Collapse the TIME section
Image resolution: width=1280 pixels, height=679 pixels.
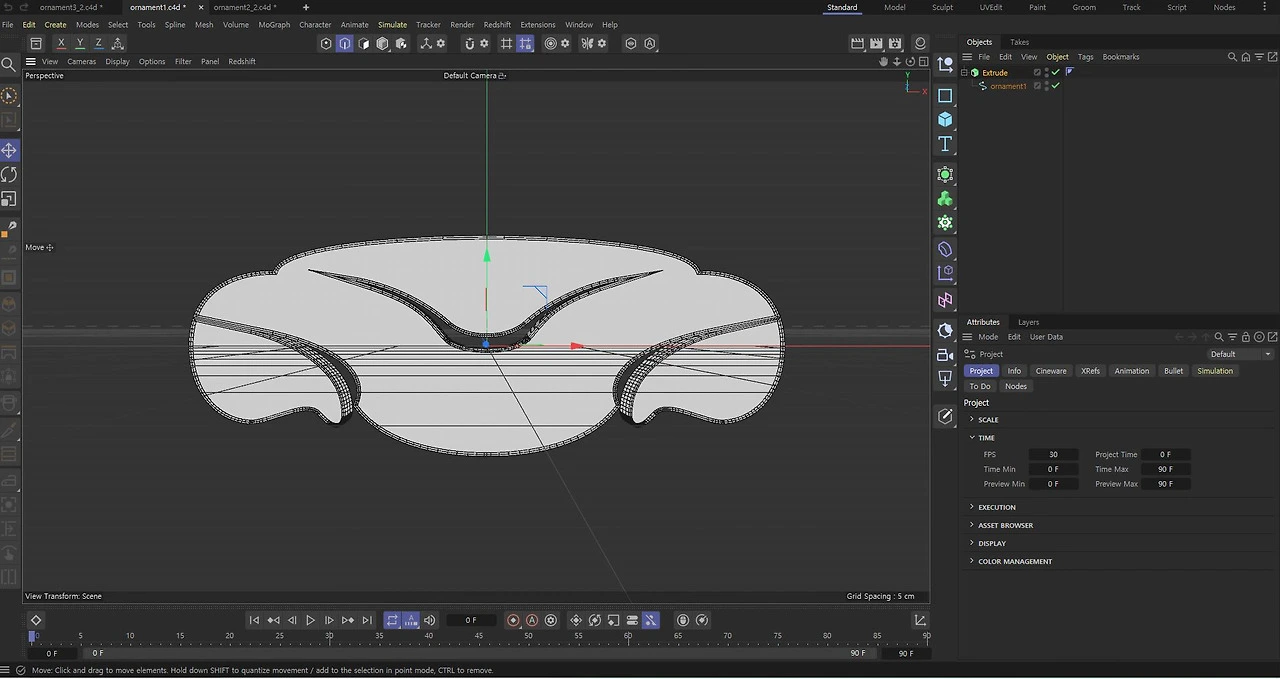[985, 438]
